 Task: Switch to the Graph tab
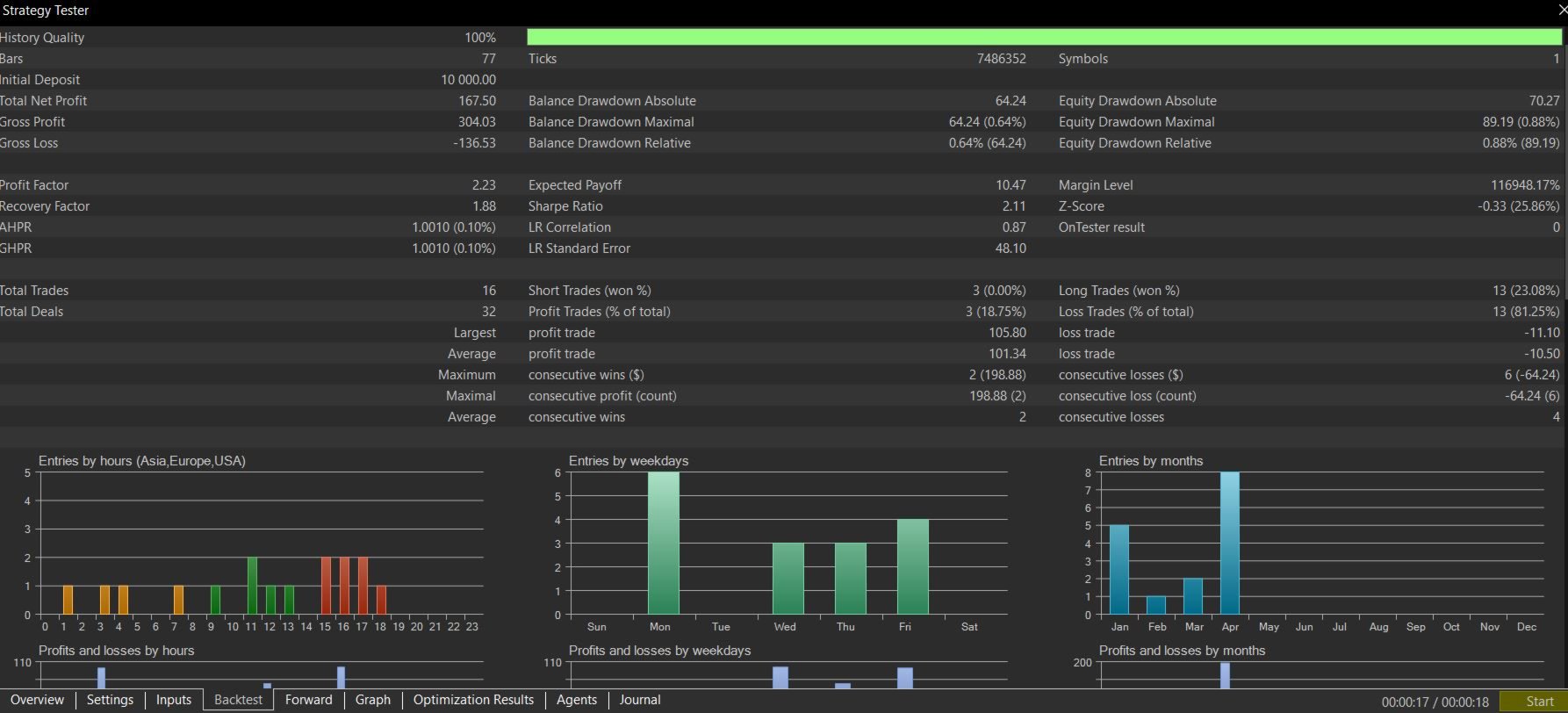point(372,700)
